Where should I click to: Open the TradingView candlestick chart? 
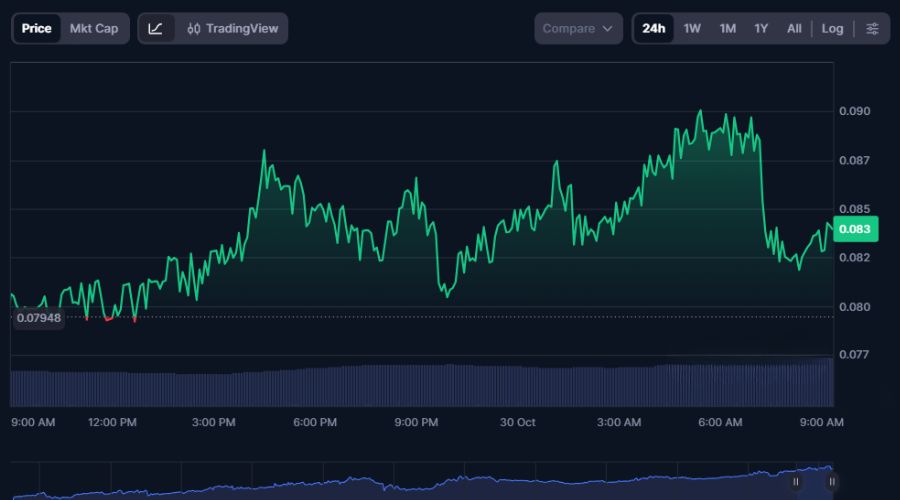pos(232,29)
